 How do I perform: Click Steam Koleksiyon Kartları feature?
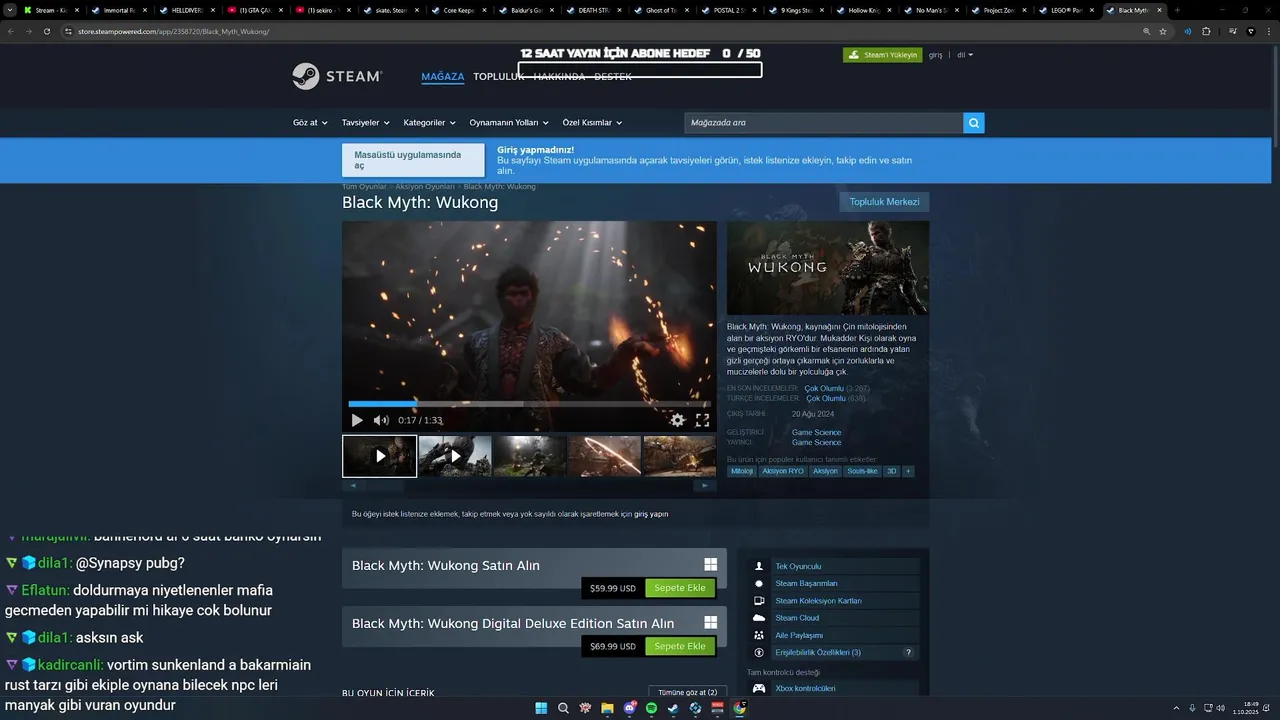coord(818,601)
